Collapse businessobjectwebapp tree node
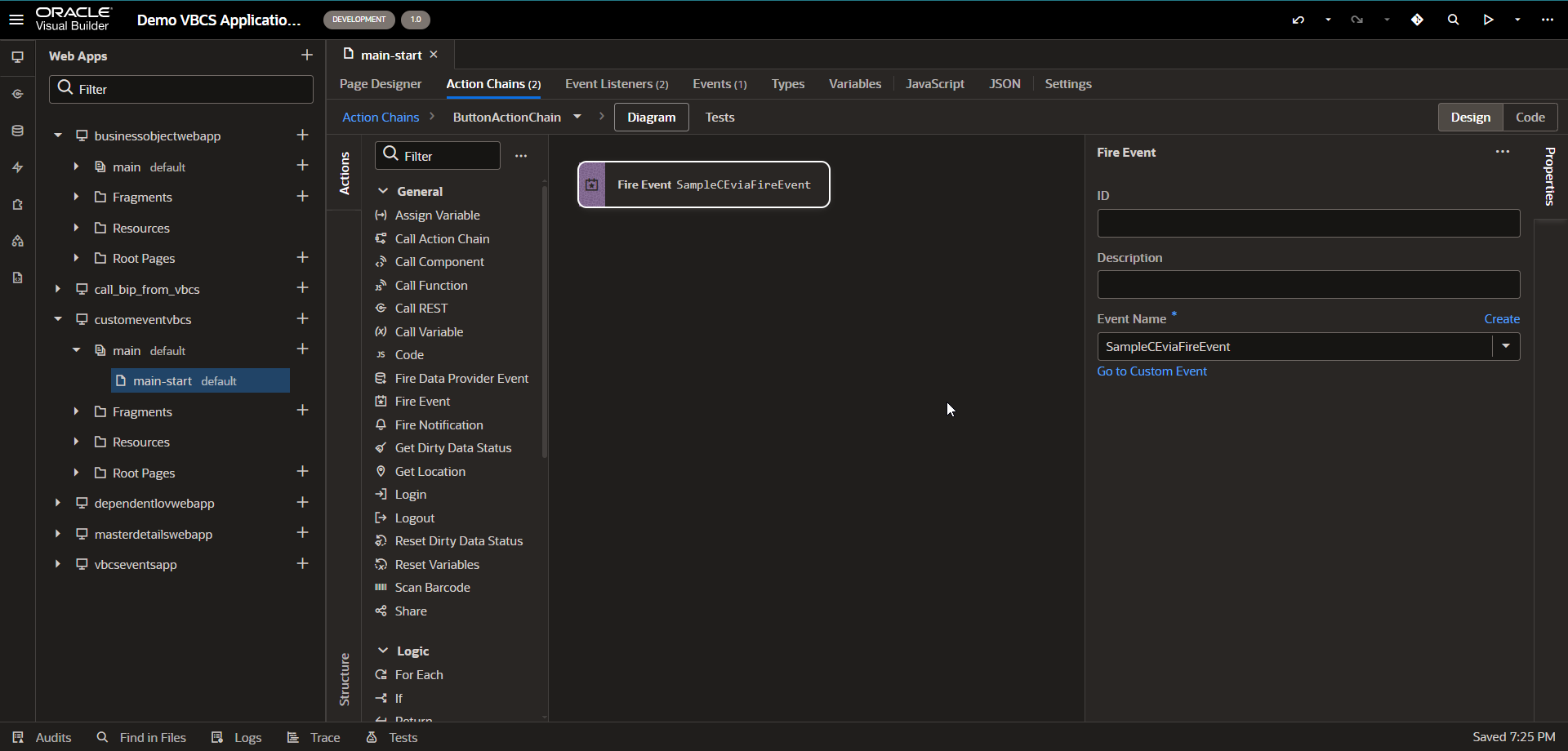This screenshot has height=751, width=1568. point(58,136)
